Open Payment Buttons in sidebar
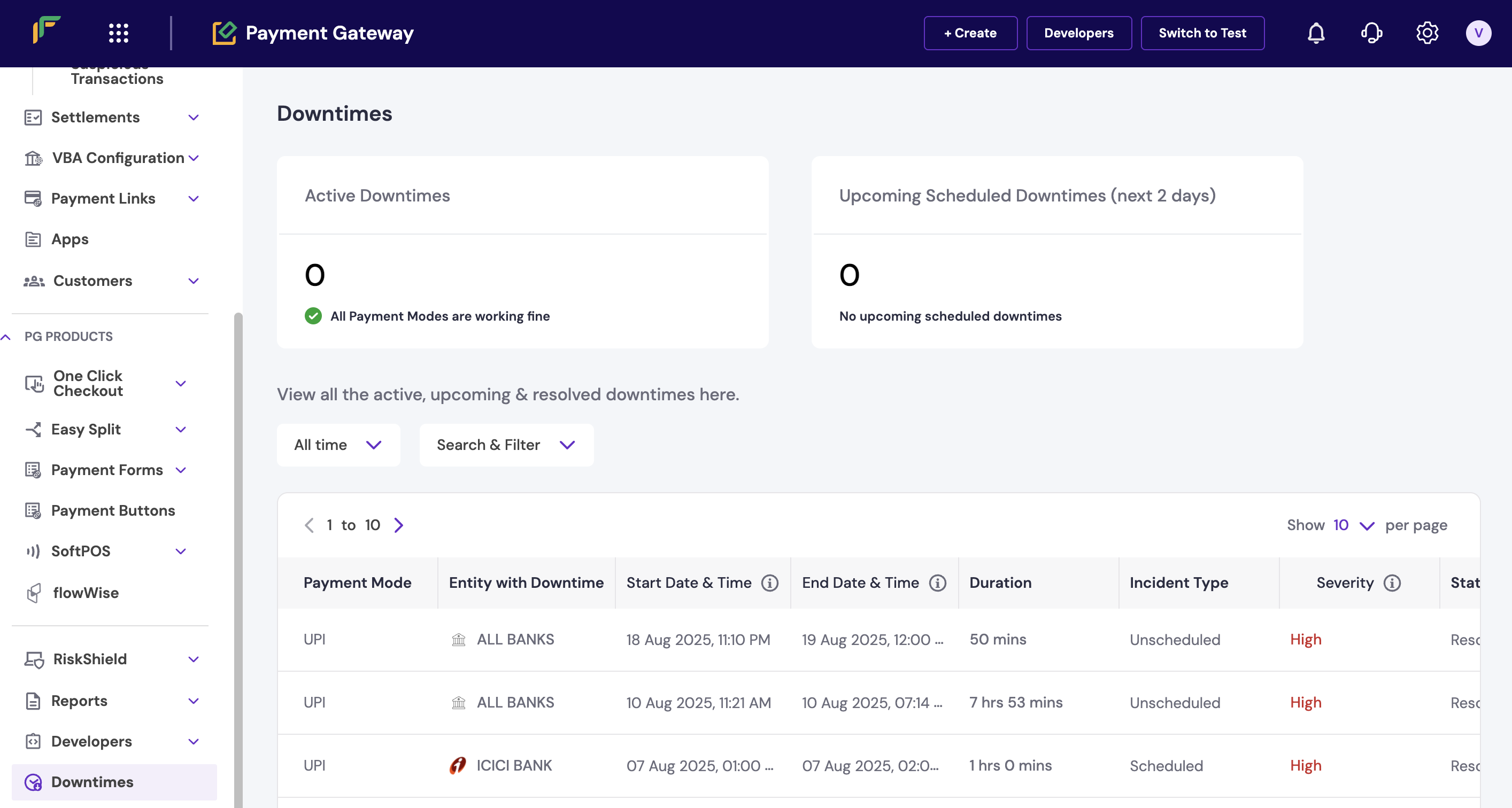 click(113, 510)
